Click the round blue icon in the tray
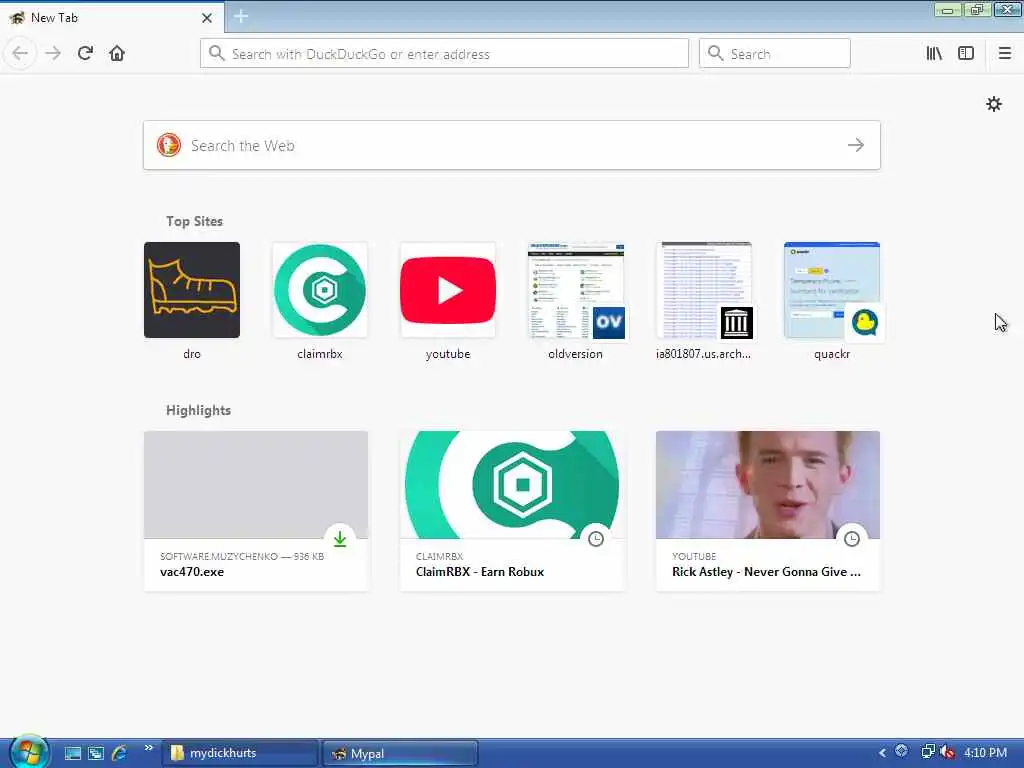The width and height of the screenshot is (1024, 768). (x=902, y=751)
